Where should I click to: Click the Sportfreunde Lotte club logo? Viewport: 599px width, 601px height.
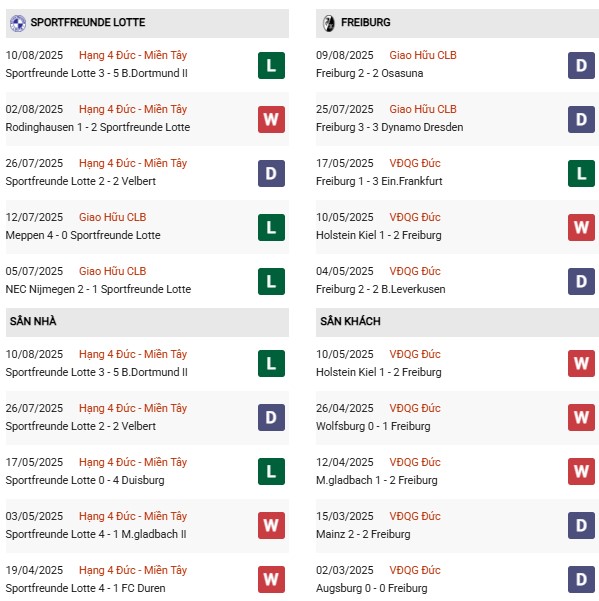(x=18, y=23)
